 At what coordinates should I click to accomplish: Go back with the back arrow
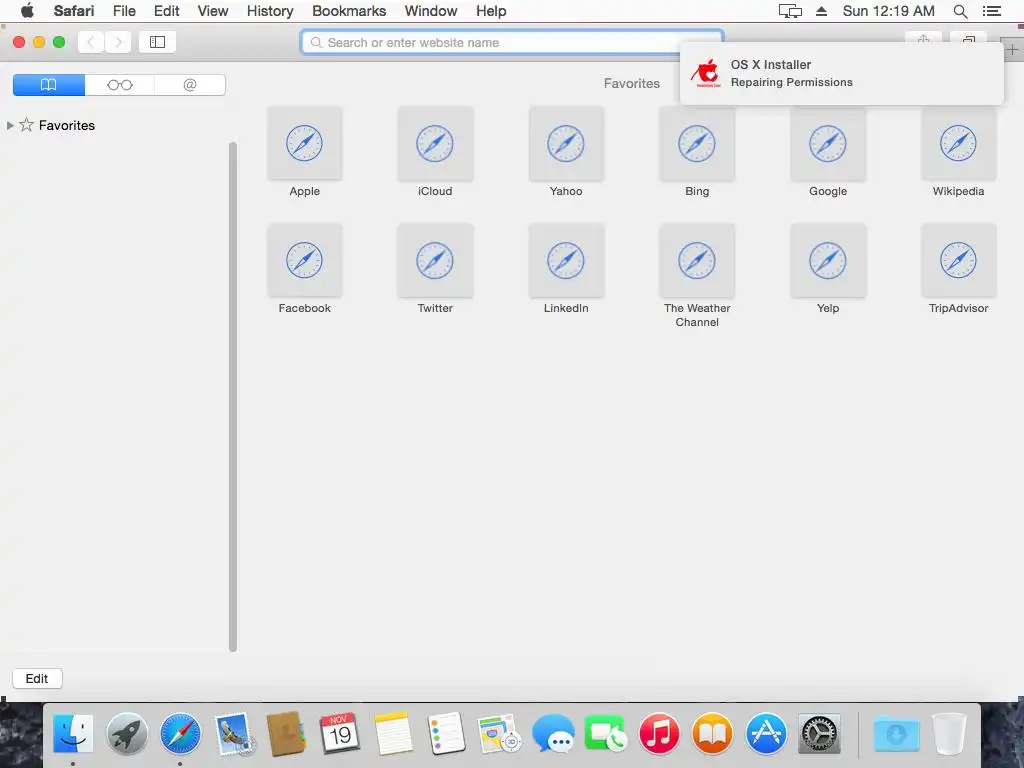pos(91,42)
